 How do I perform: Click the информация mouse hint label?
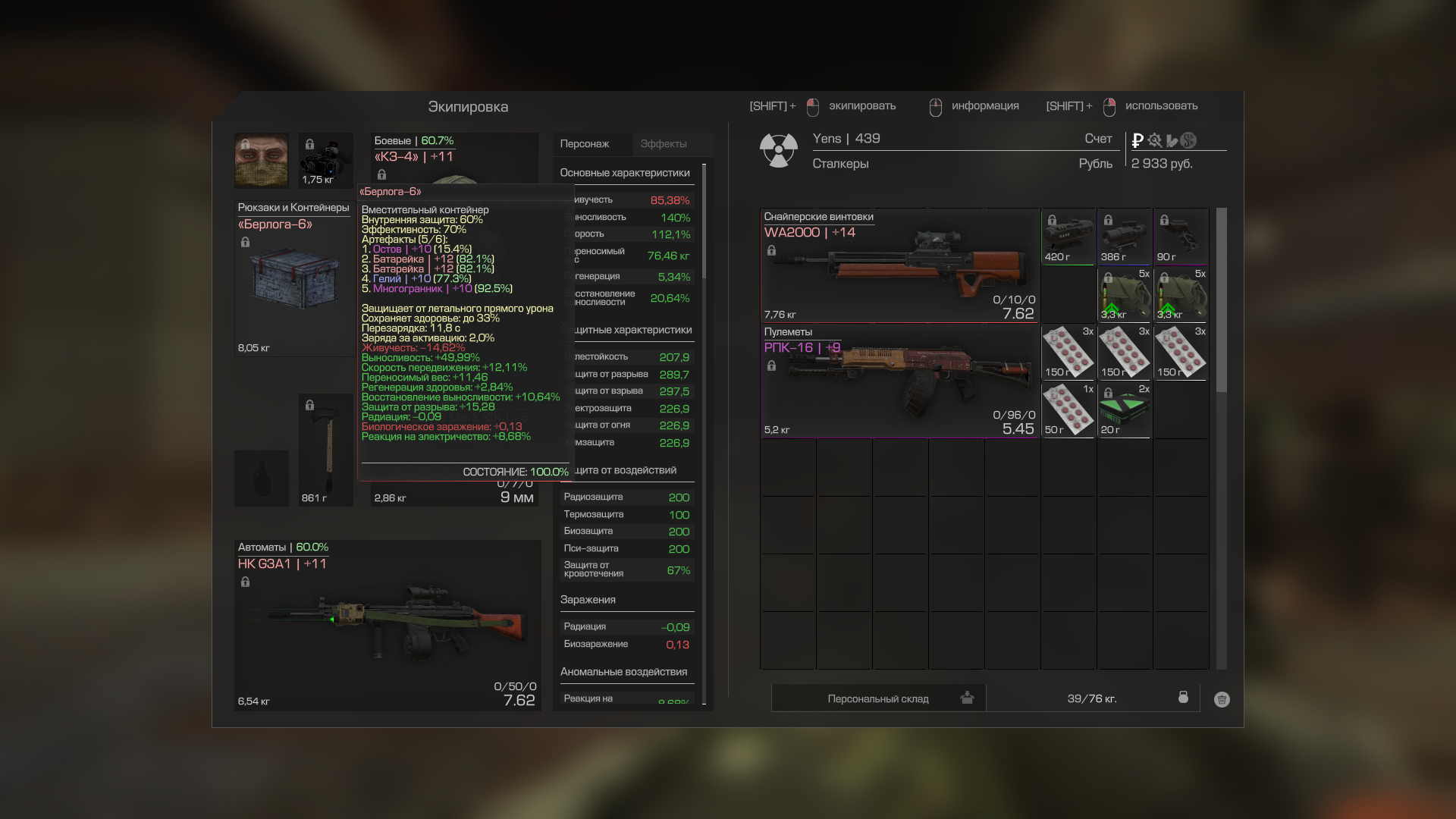click(985, 106)
